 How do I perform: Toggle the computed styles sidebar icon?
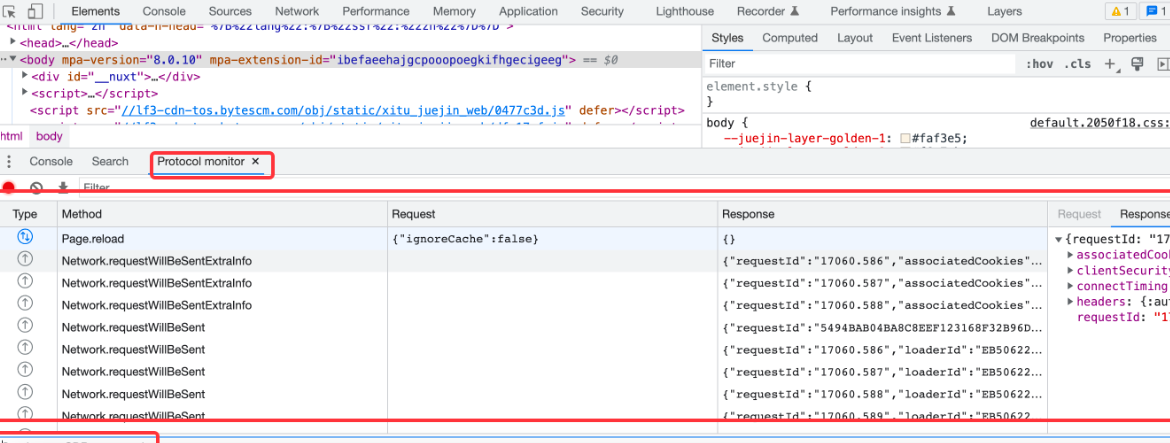tap(1163, 64)
